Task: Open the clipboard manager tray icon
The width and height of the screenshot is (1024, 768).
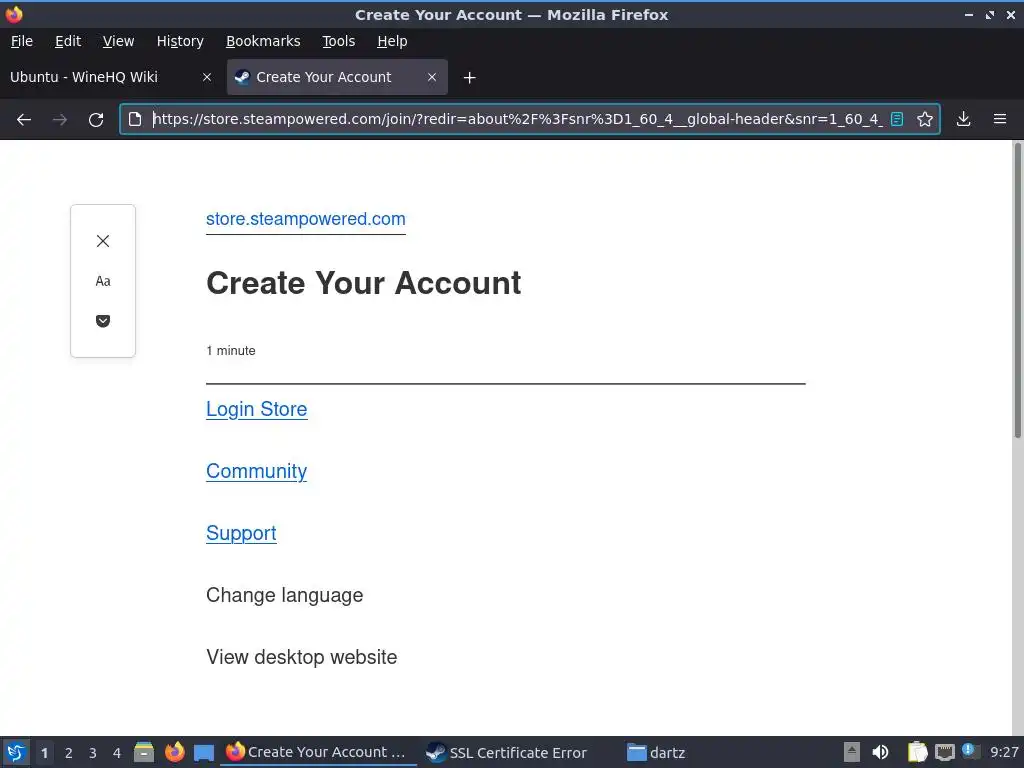Action: [x=917, y=752]
